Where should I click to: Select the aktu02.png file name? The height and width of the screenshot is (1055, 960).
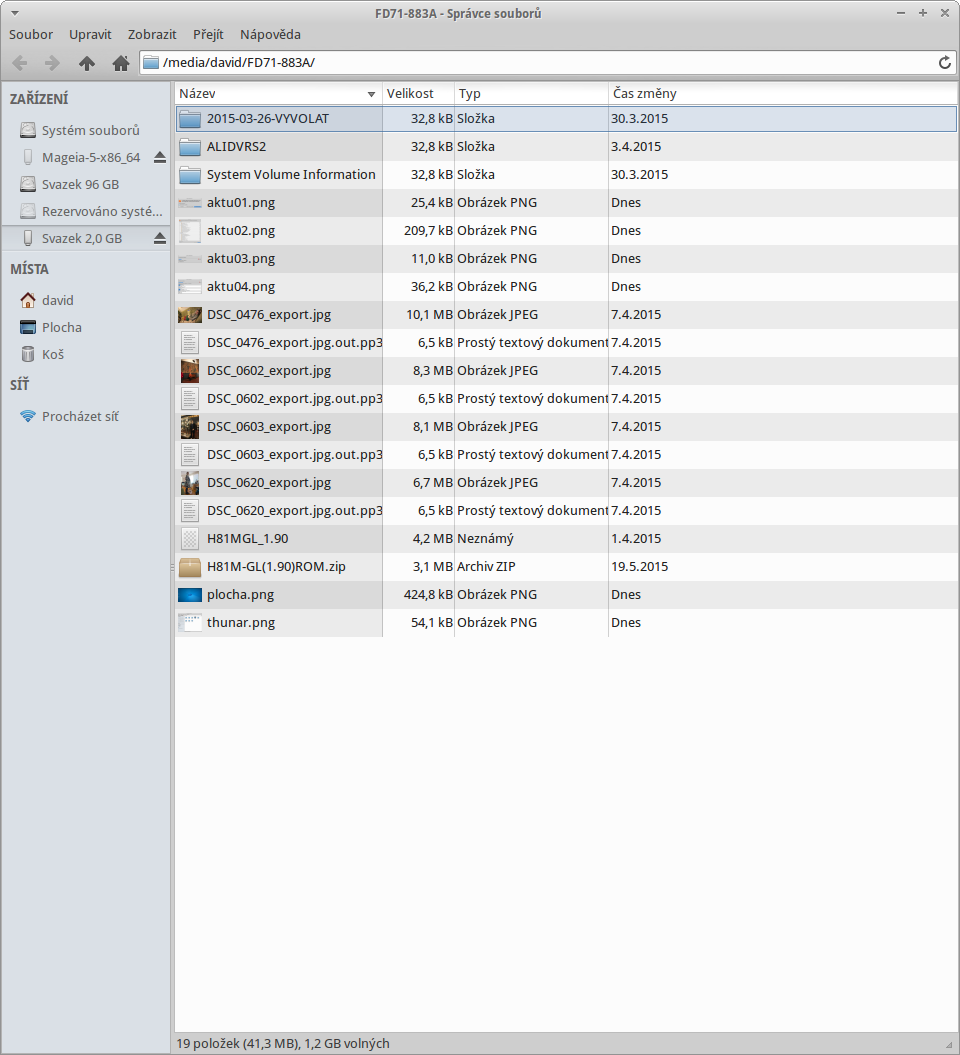tap(241, 231)
